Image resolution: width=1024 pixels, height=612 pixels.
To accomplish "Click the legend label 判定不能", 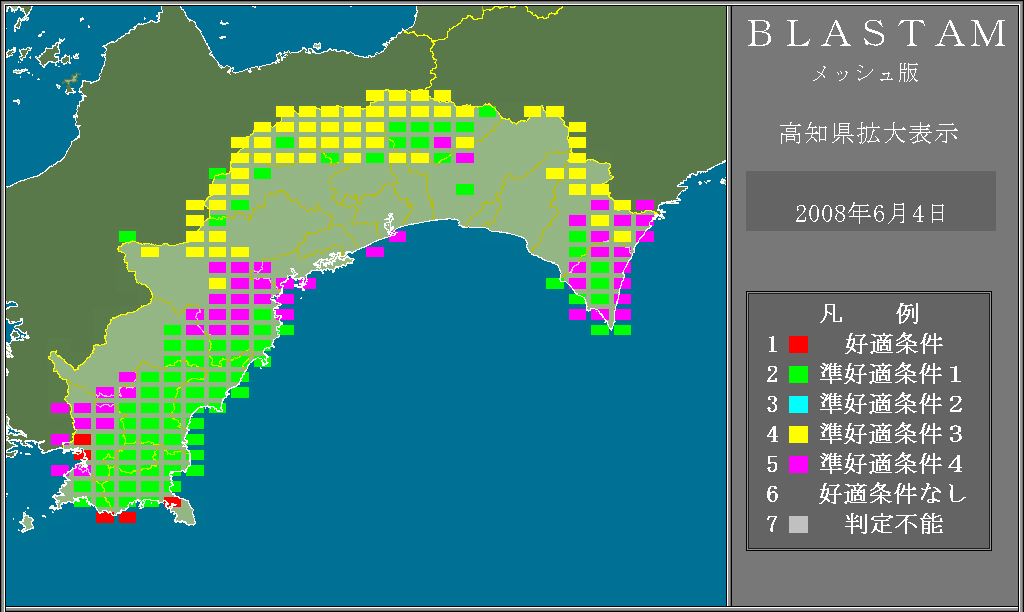I will click(x=894, y=524).
